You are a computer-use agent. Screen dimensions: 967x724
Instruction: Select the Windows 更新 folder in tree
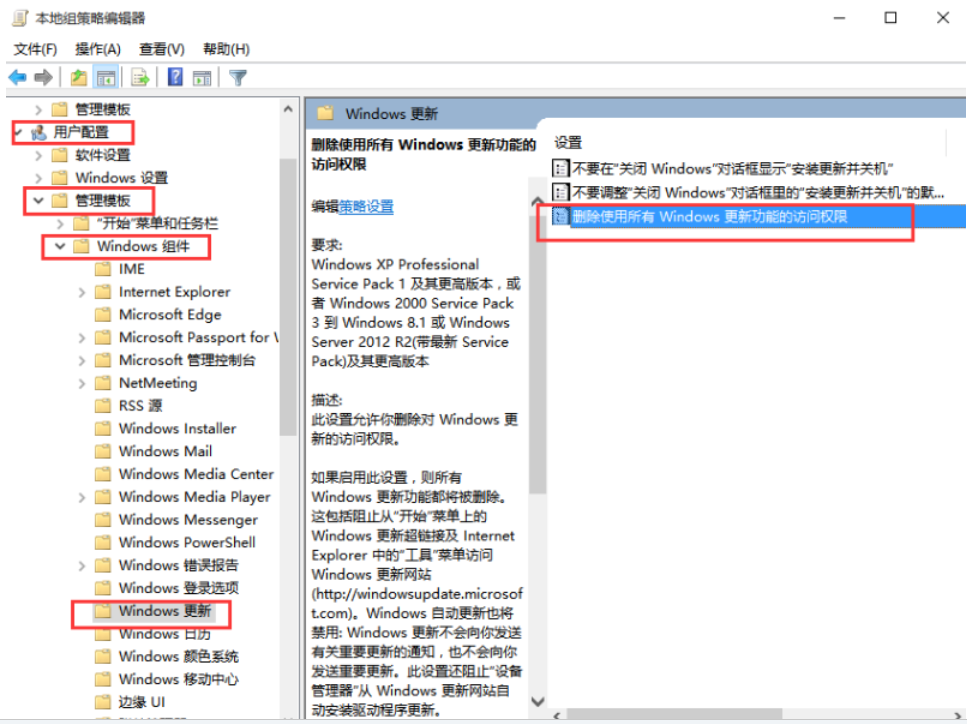pos(164,611)
